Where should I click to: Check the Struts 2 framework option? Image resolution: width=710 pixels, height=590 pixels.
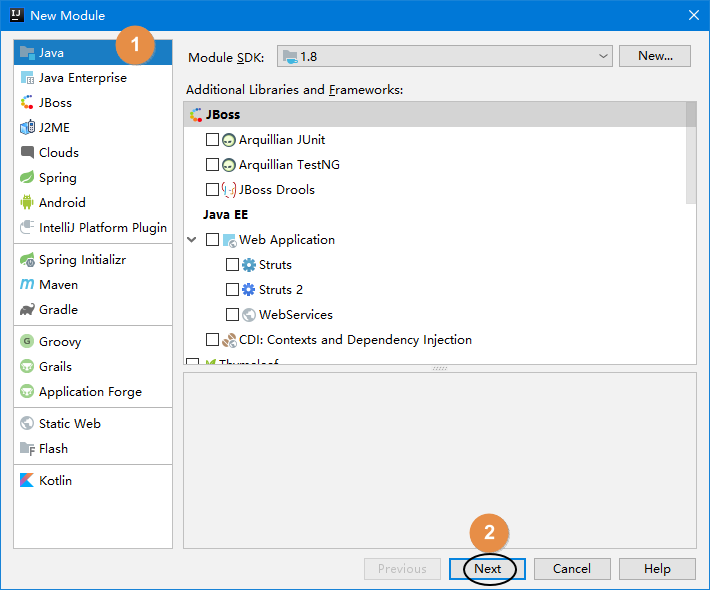pyautogui.click(x=232, y=290)
